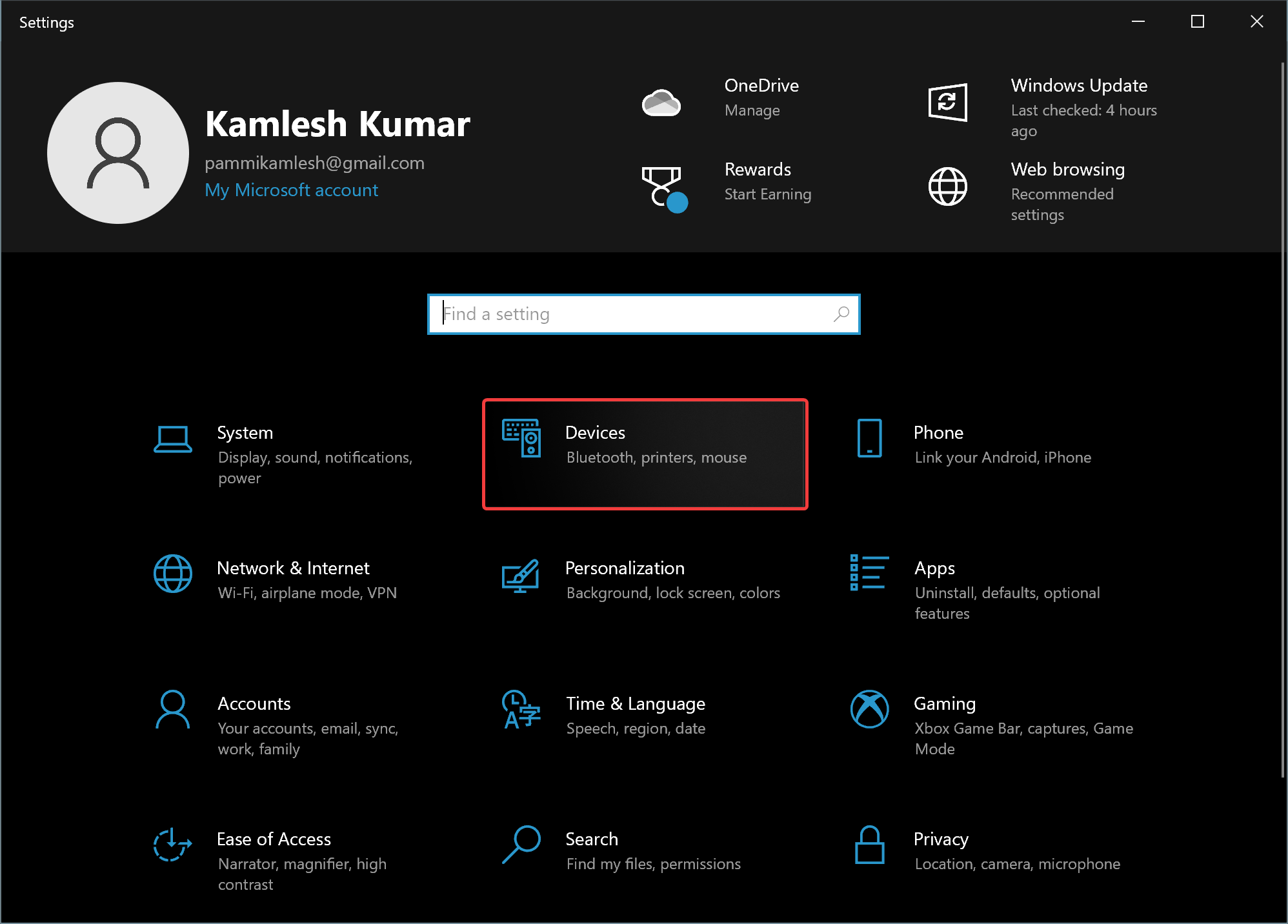This screenshot has width=1288, height=924.
Task: Click 'Start Earning' under Rewards
Action: pos(768,194)
